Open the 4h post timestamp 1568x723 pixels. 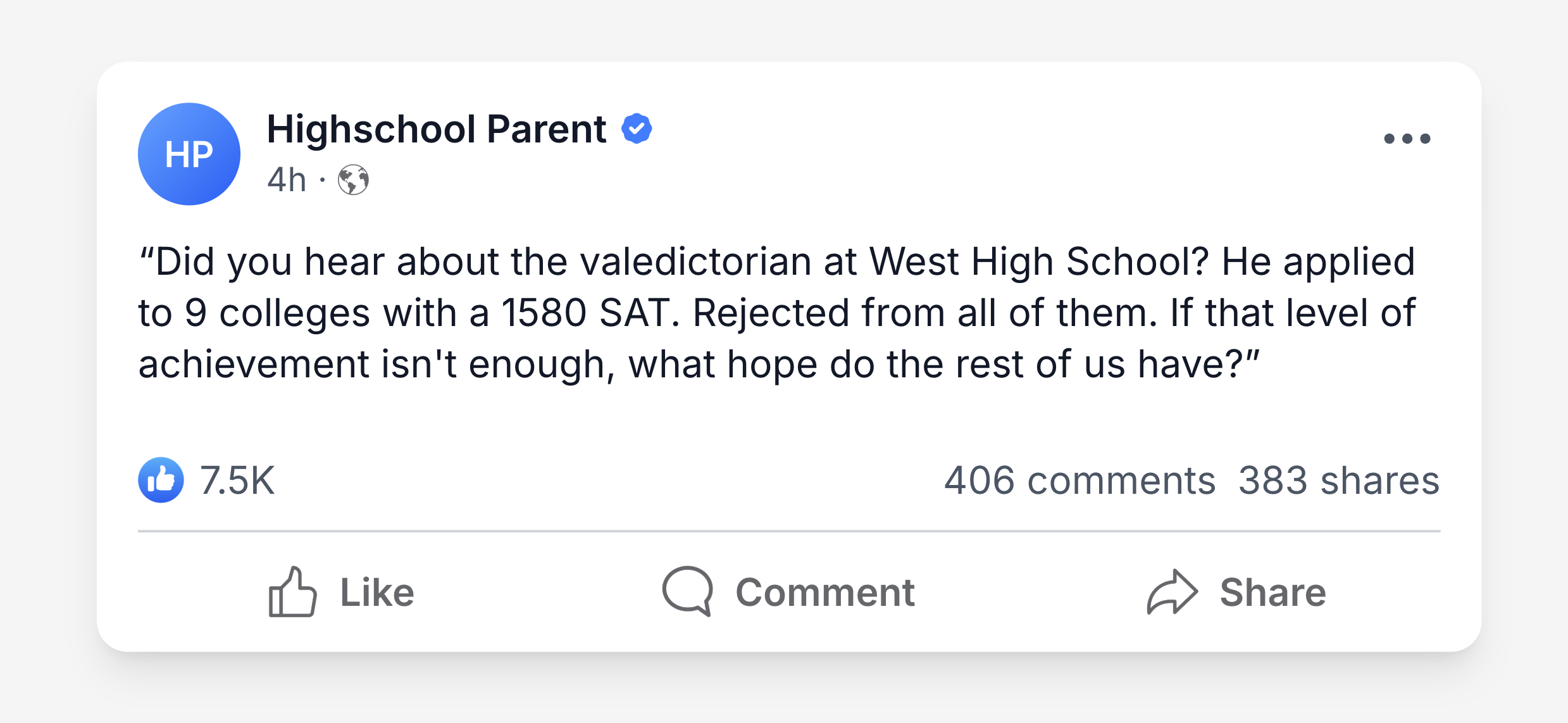pos(287,180)
